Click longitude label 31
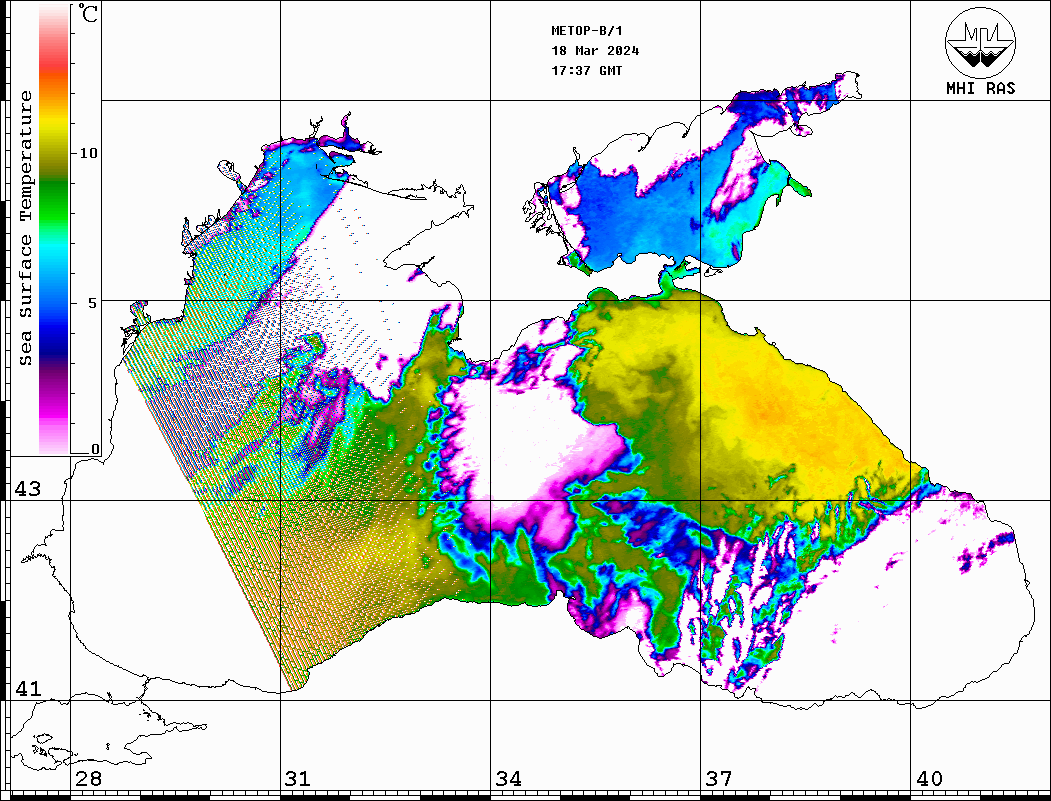This screenshot has width=1051, height=801. (298, 778)
